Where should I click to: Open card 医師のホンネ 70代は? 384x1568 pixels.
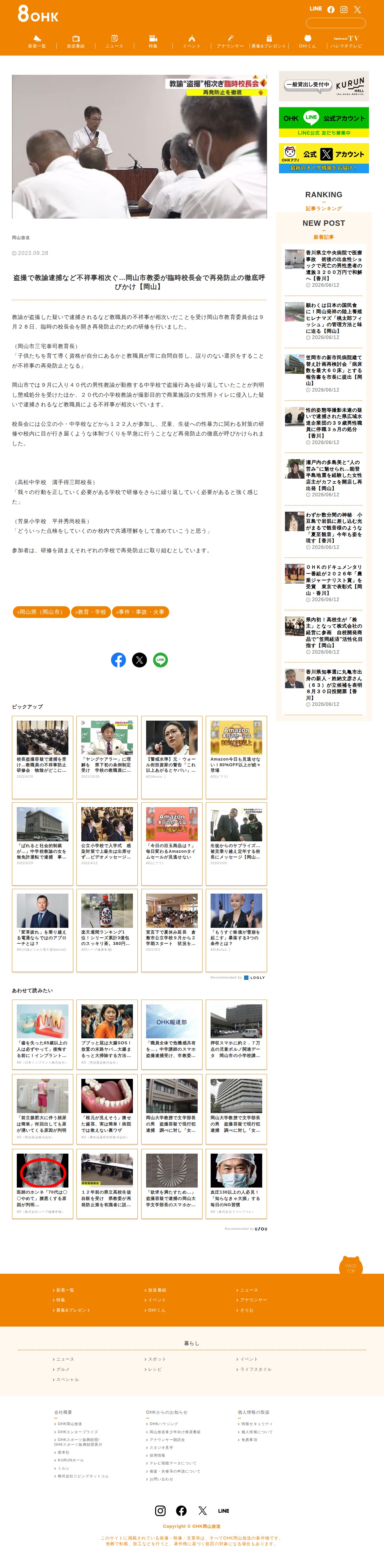click(43, 1183)
